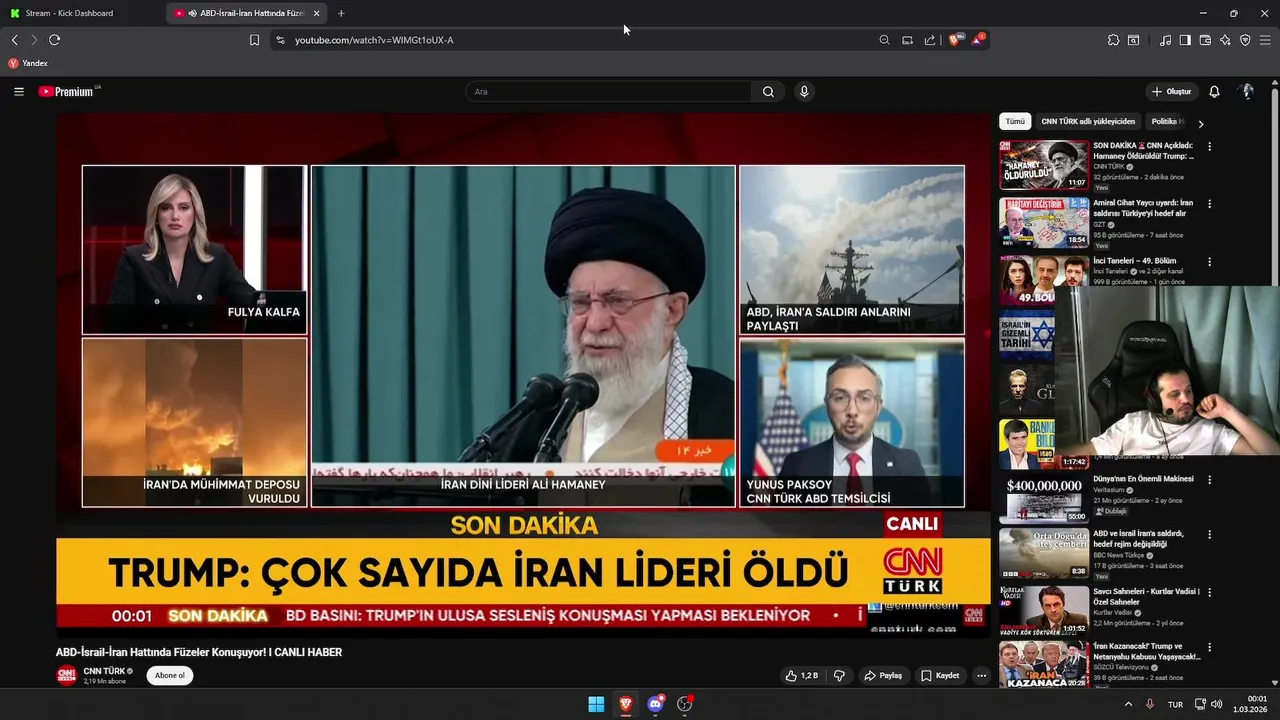The height and width of the screenshot is (720, 1280).
Task: Close the ABD-İsrail-İran YouTube tab
Action: pyautogui.click(x=317, y=13)
